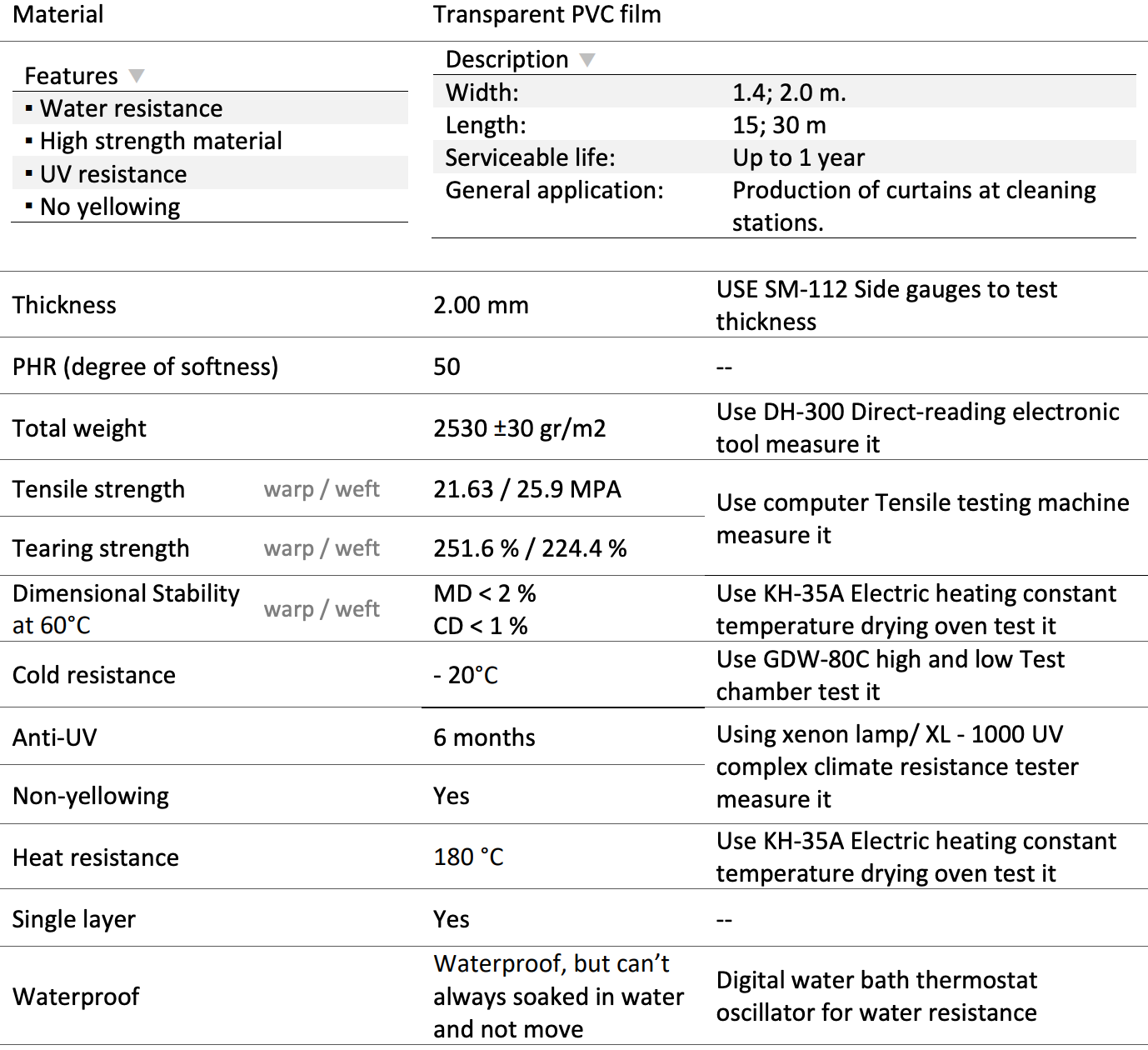Select the tearing strength value "251.6 % / 224.4 %"
This screenshot has height=1050, width=1148.
530,548
